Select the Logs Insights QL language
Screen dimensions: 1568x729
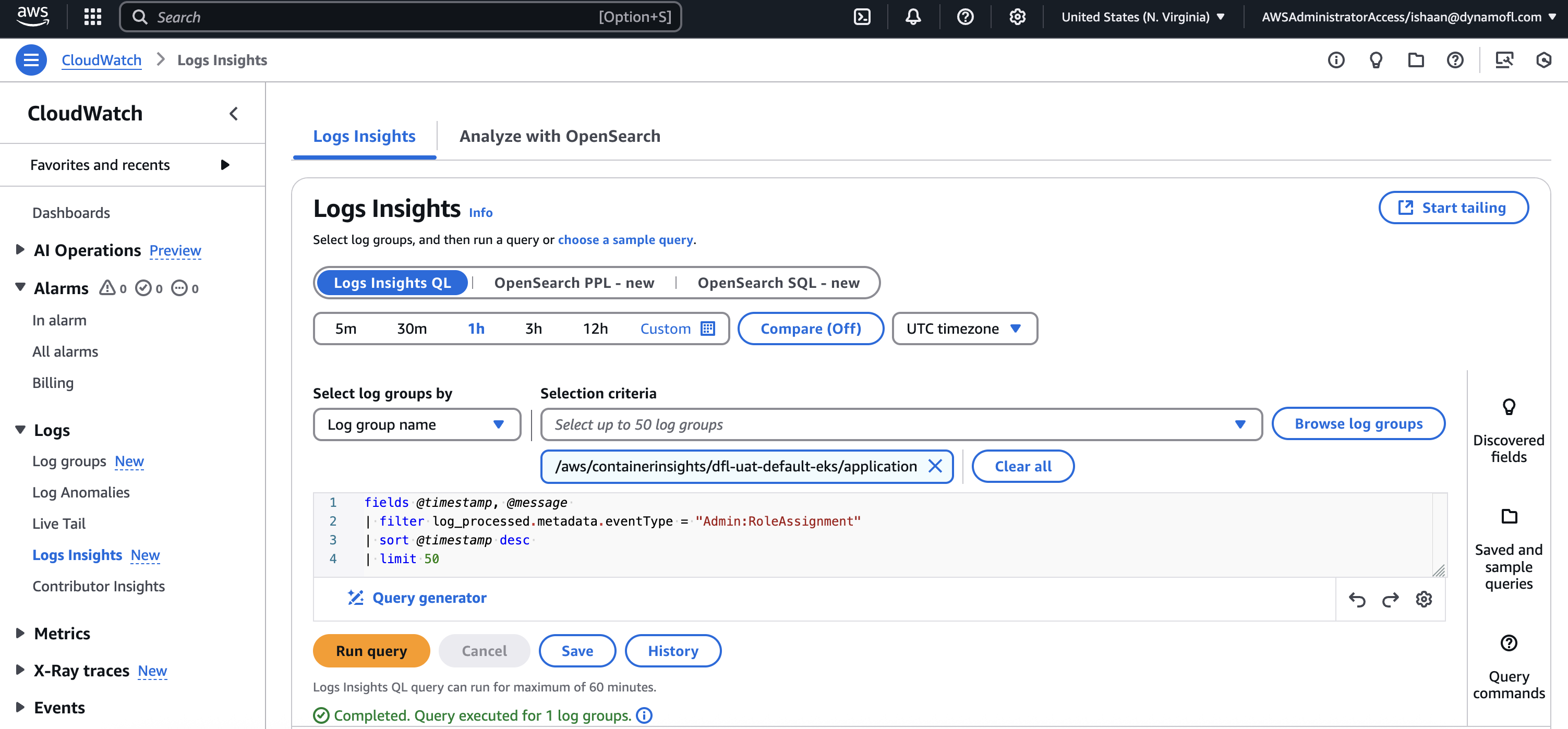point(392,283)
